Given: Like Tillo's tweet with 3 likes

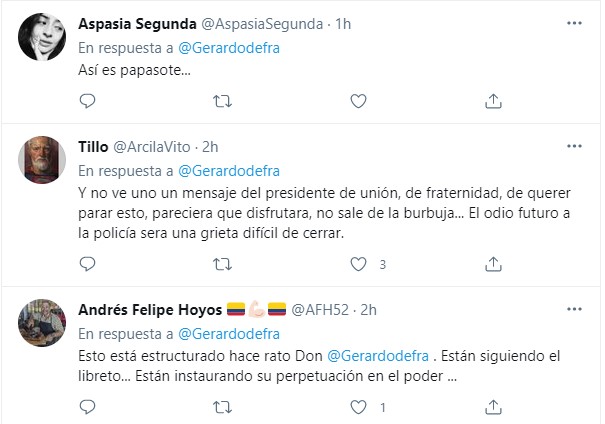Looking at the screenshot, I should tap(359, 264).
